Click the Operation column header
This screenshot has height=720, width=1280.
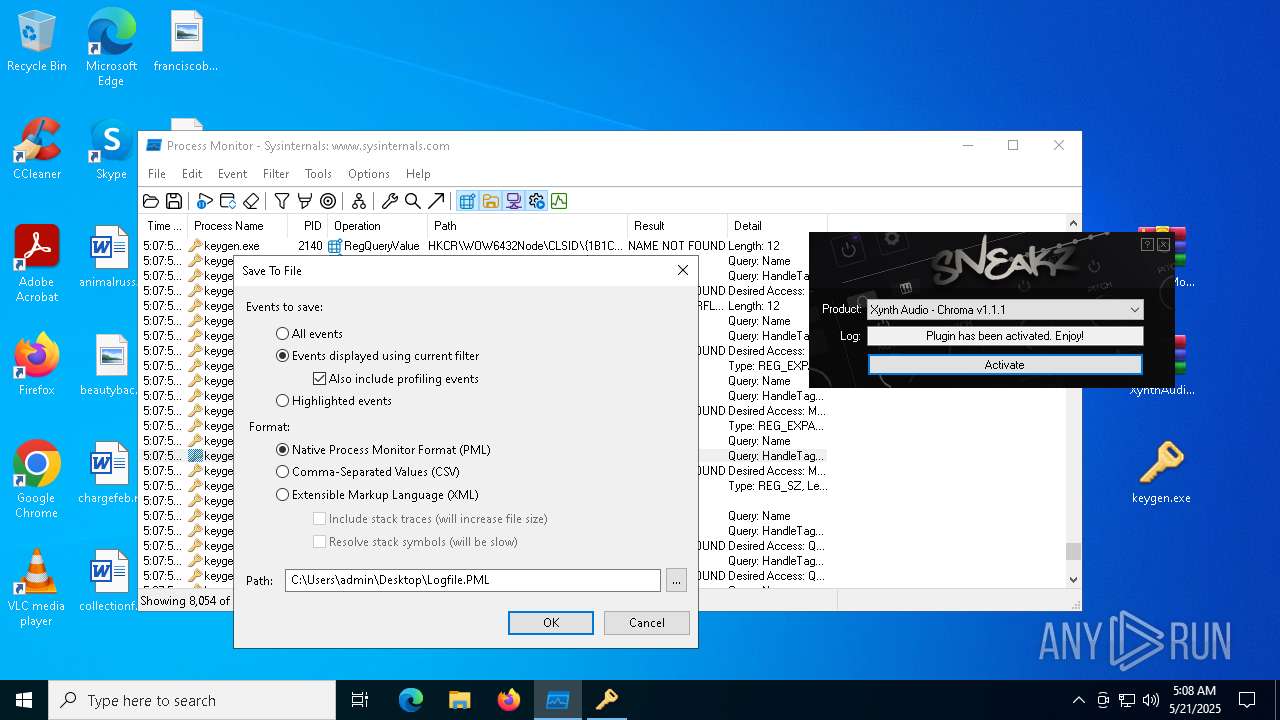tap(378, 226)
